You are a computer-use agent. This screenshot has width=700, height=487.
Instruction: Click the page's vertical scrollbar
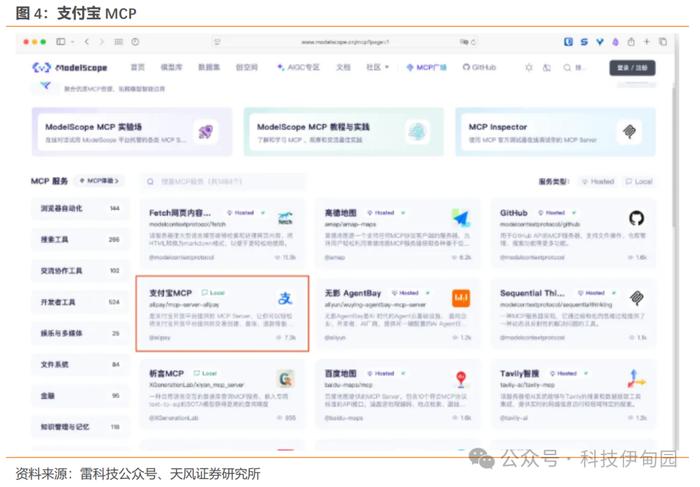[675, 156]
